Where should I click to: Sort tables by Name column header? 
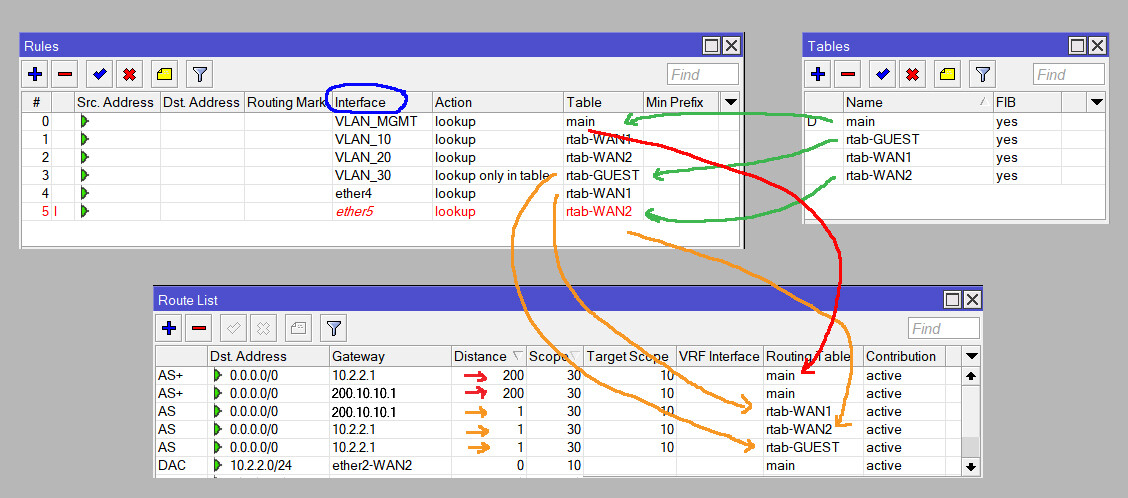(x=918, y=103)
